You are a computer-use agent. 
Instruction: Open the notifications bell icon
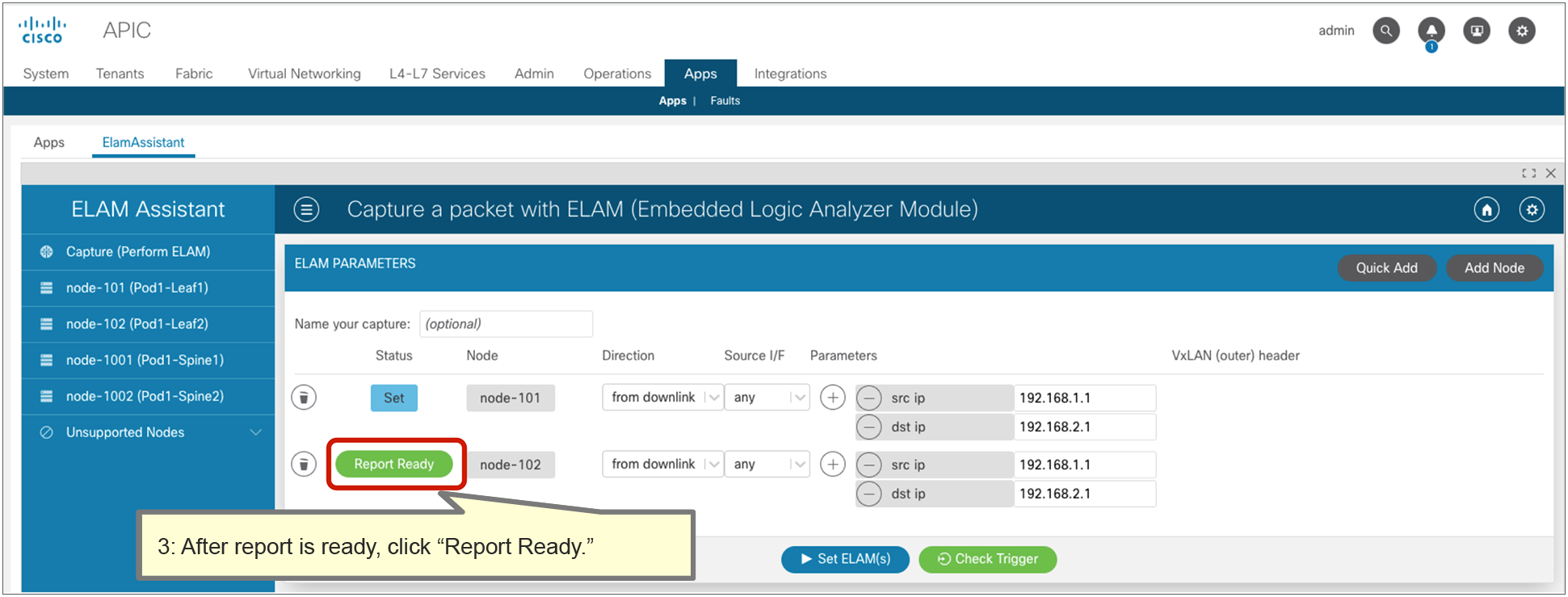pyautogui.click(x=1431, y=31)
